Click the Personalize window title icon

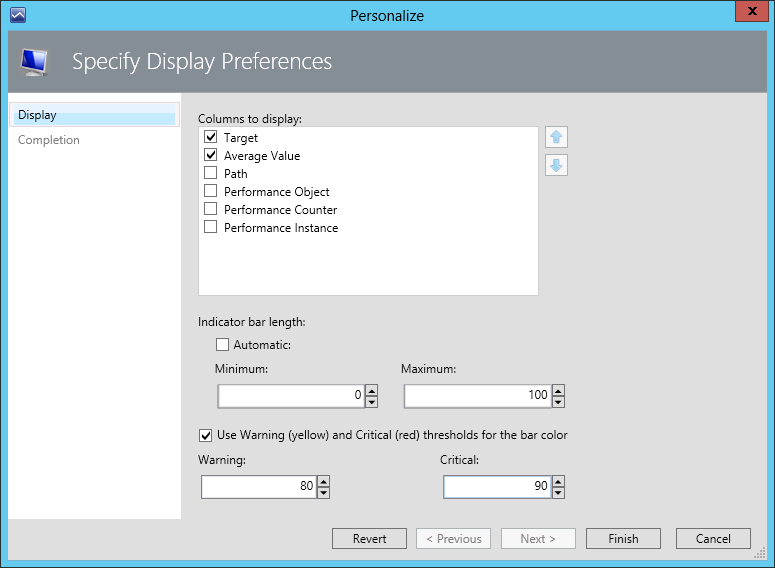[17, 15]
